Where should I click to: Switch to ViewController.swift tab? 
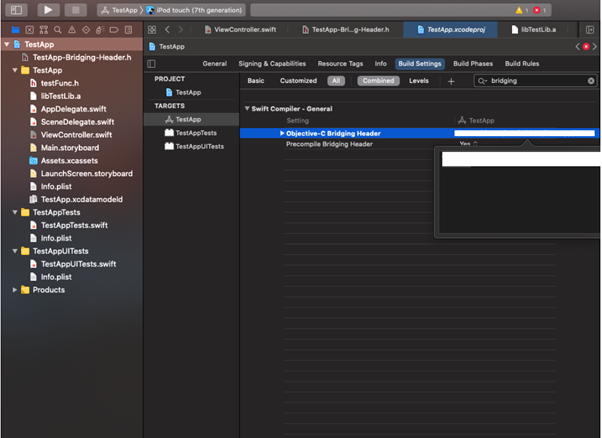pyautogui.click(x=241, y=30)
